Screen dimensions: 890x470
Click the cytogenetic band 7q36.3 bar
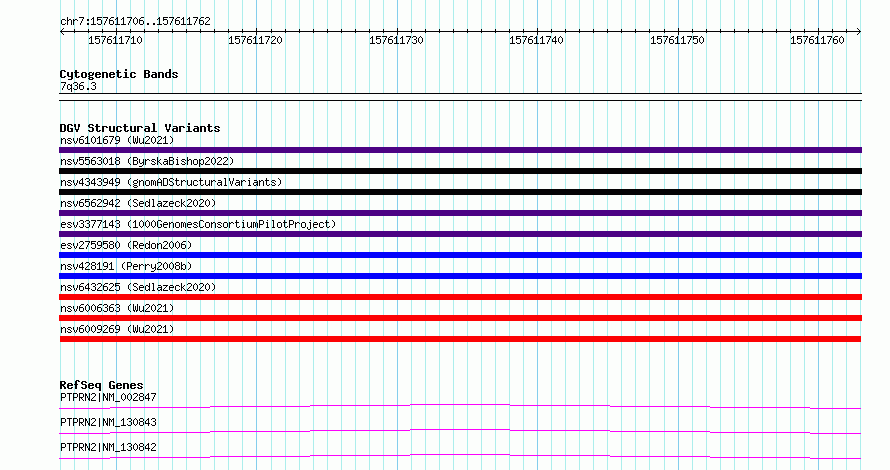(460, 97)
